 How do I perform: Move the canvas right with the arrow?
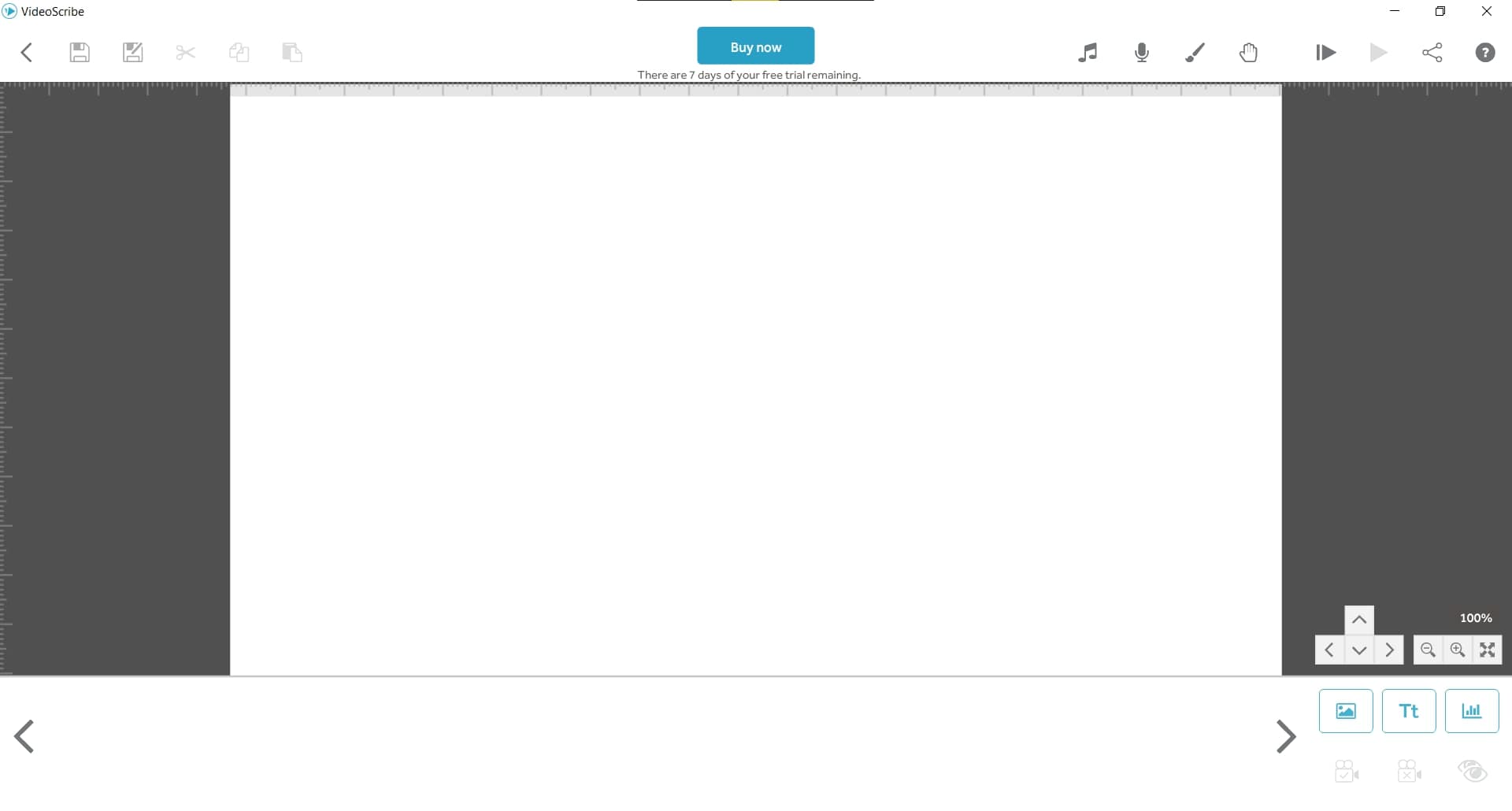point(1389,650)
